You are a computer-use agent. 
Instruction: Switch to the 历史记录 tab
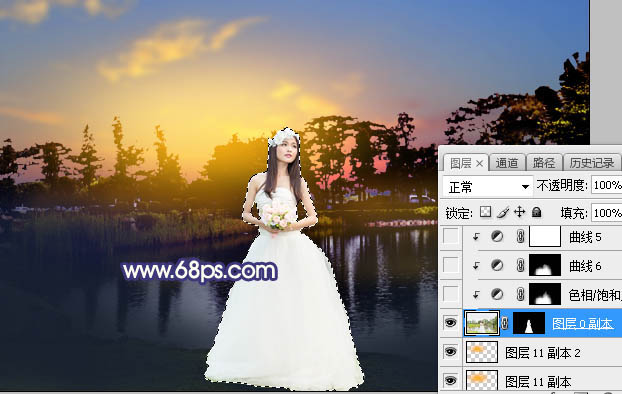tap(591, 163)
